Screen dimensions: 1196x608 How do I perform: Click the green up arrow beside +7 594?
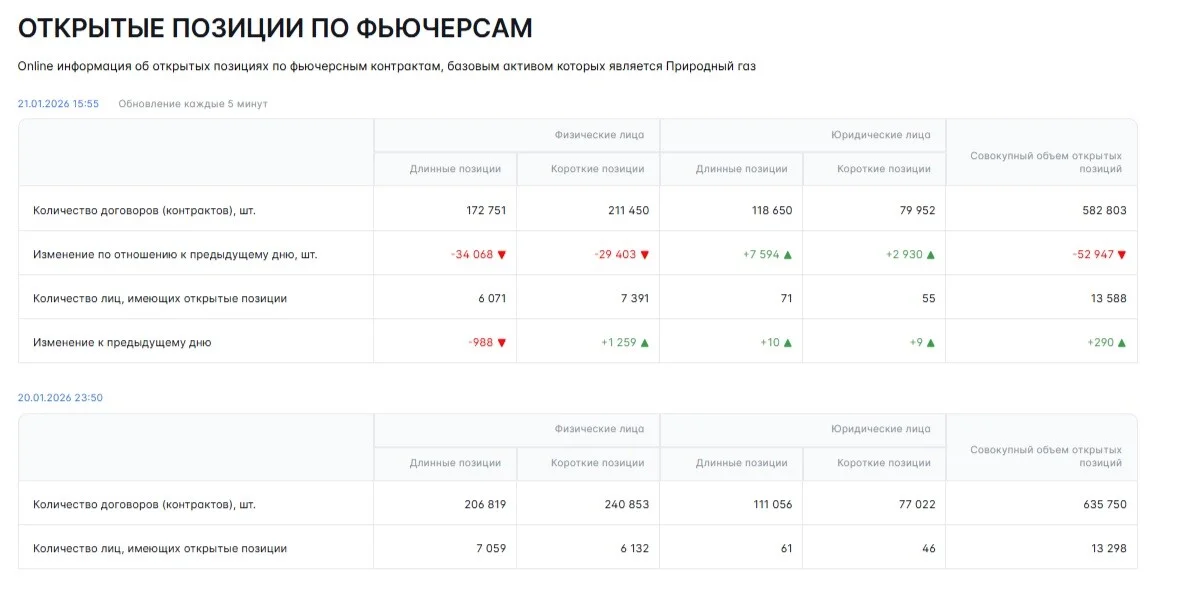[788, 255]
